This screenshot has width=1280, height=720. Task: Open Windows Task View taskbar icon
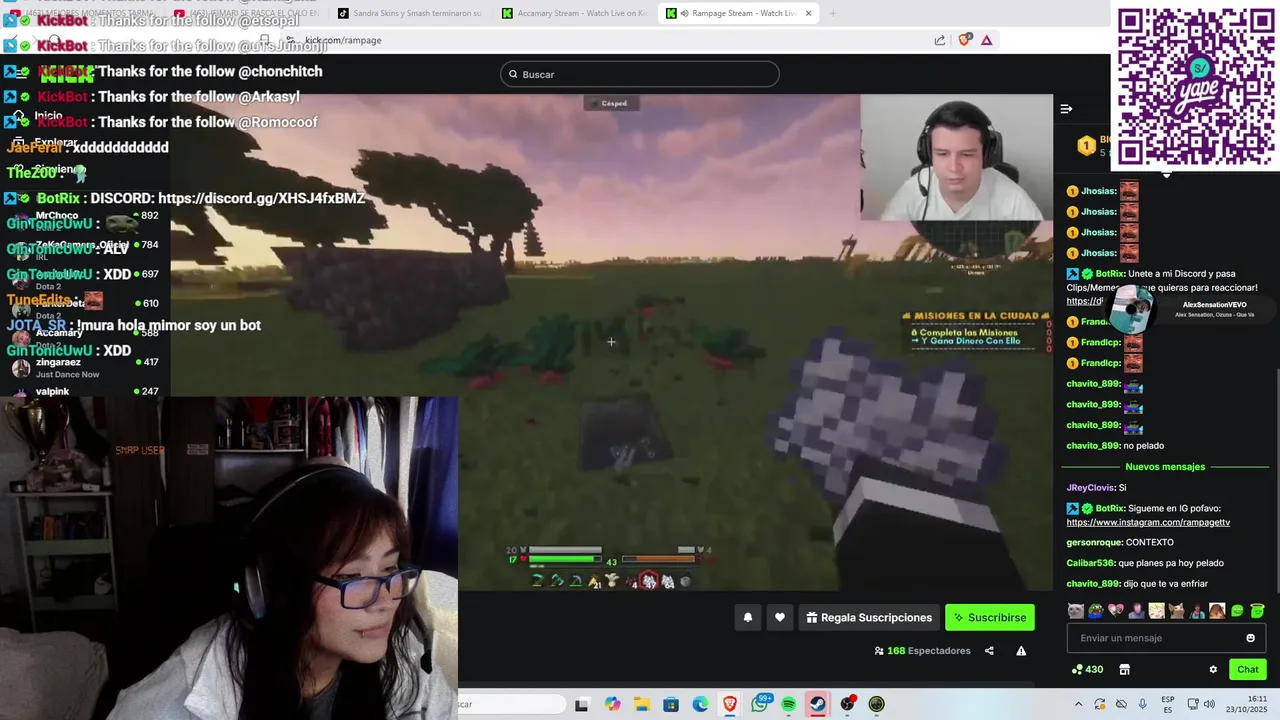click(x=582, y=704)
